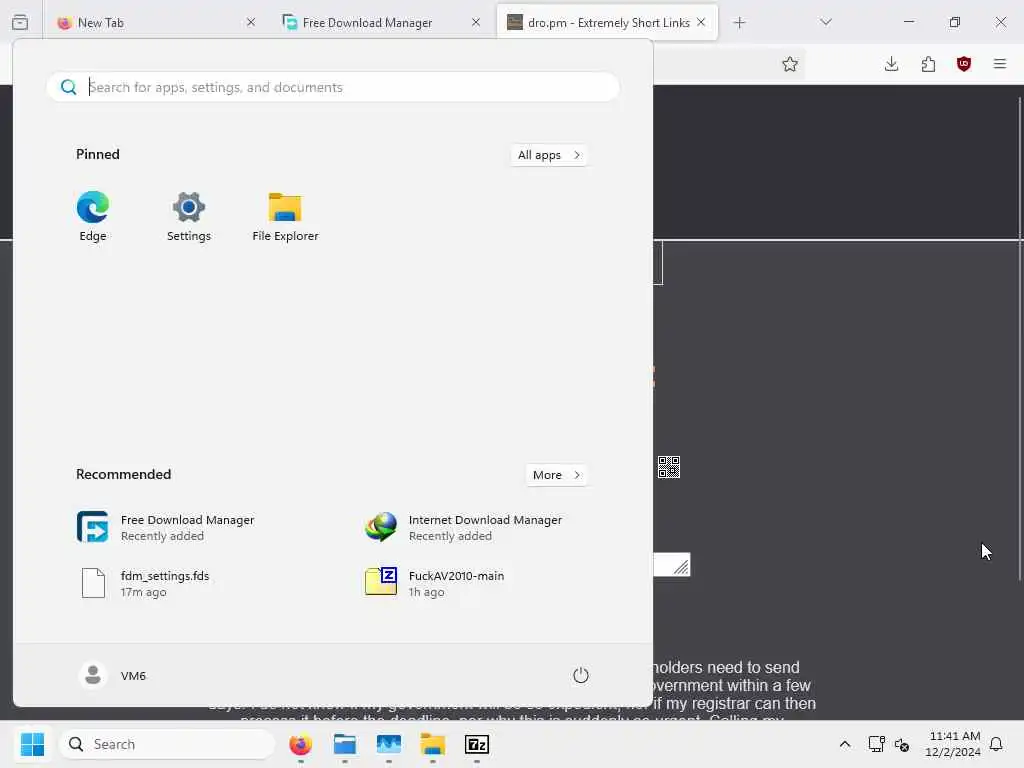Close the Free Download Manager tab
Viewport: 1024px width, 768px height.
475,22
